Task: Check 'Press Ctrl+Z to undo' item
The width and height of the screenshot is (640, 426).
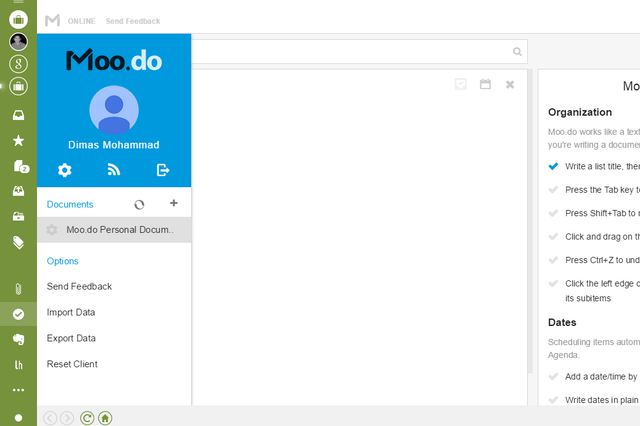Action: click(x=553, y=260)
